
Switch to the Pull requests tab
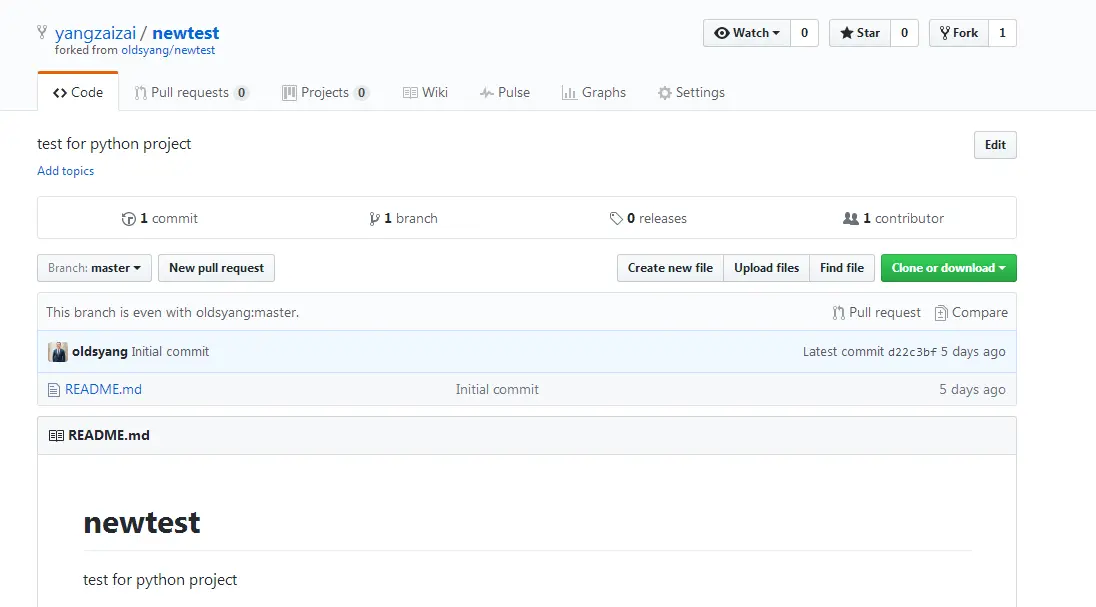click(191, 92)
